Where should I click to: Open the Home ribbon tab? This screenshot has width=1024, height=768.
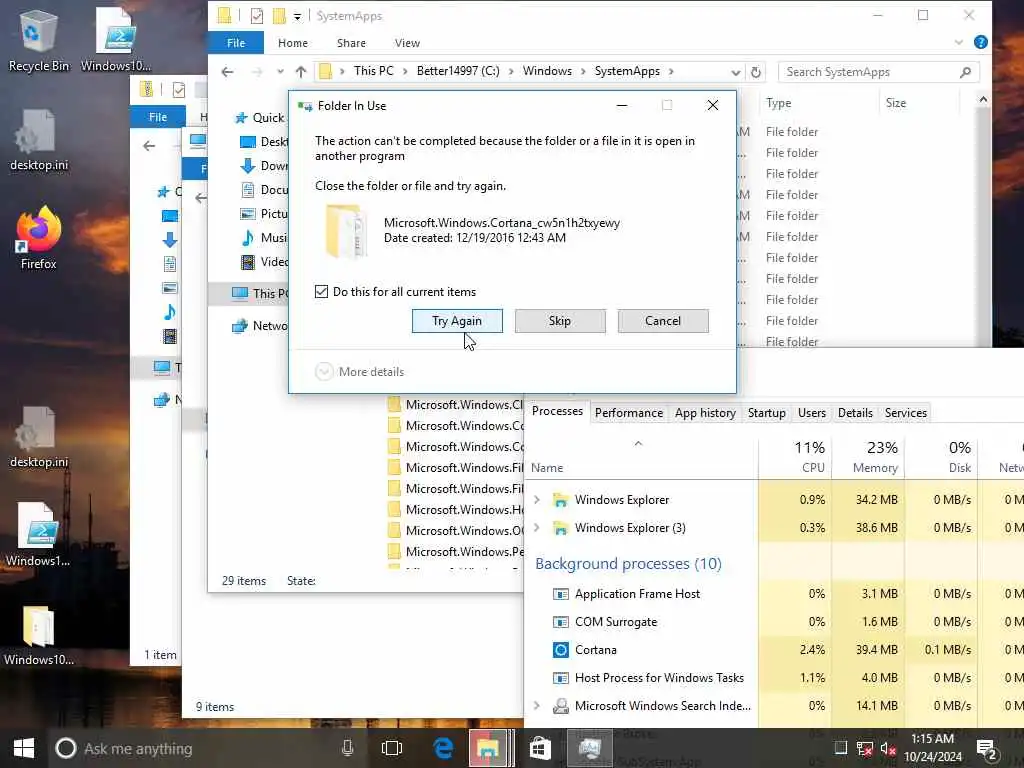pos(293,43)
